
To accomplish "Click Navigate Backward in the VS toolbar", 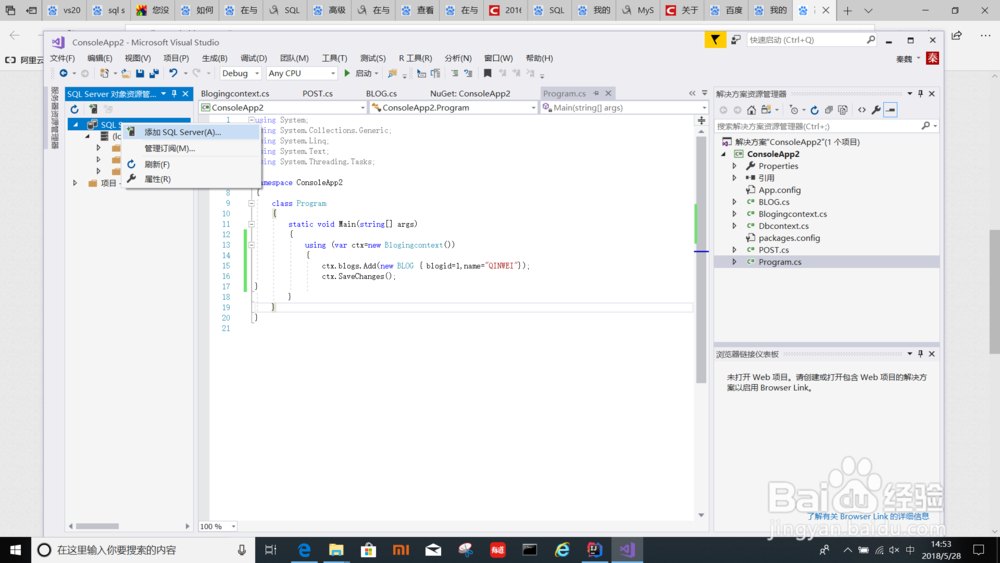I will pyautogui.click(x=63, y=73).
